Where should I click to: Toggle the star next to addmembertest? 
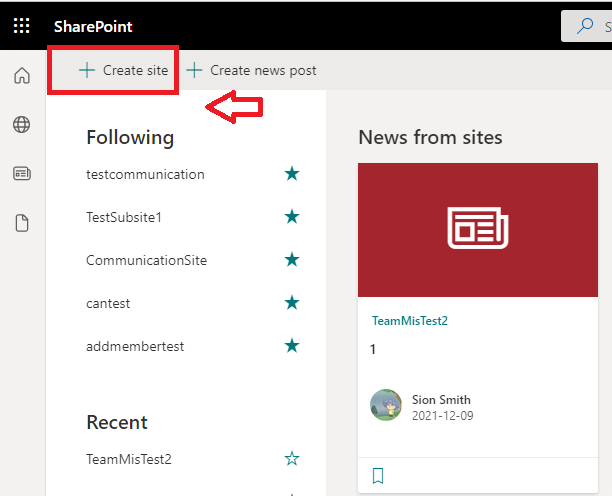pyautogui.click(x=292, y=345)
